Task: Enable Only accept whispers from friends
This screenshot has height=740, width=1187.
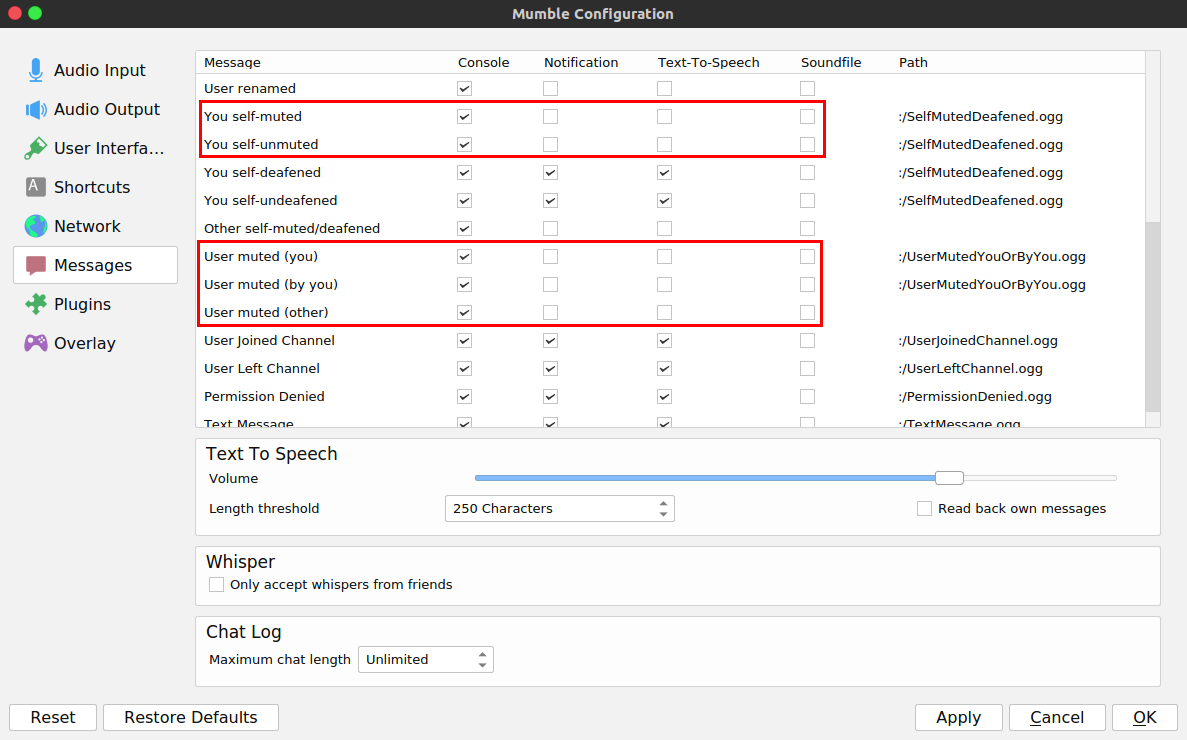Action: tap(217, 584)
